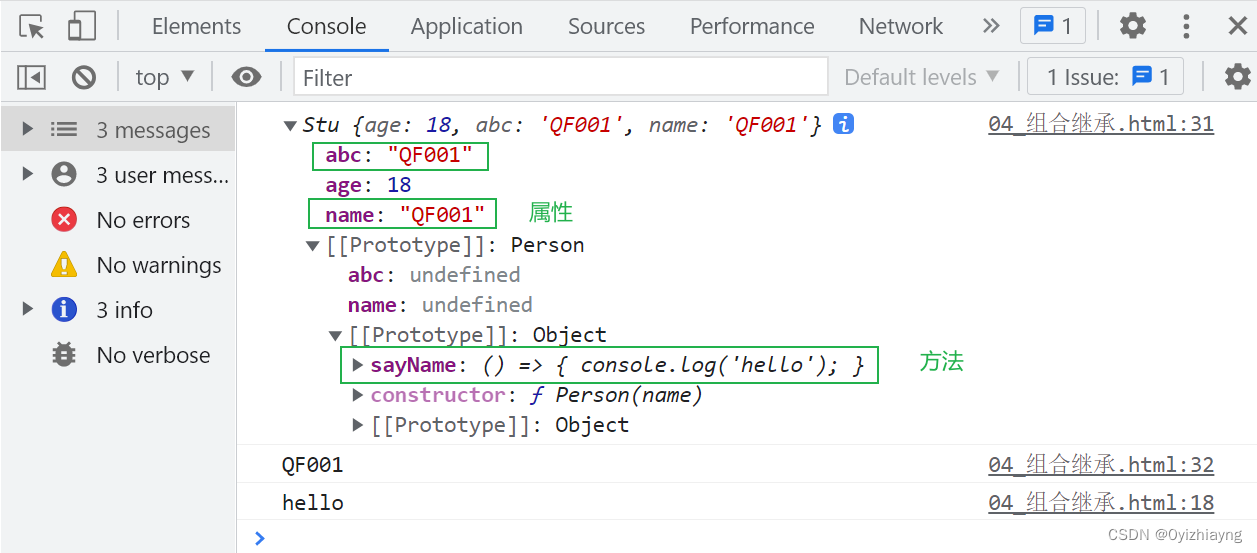This screenshot has width=1257, height=553.
Task: Select No errors in the sidebar
Action: pos(143,220)
